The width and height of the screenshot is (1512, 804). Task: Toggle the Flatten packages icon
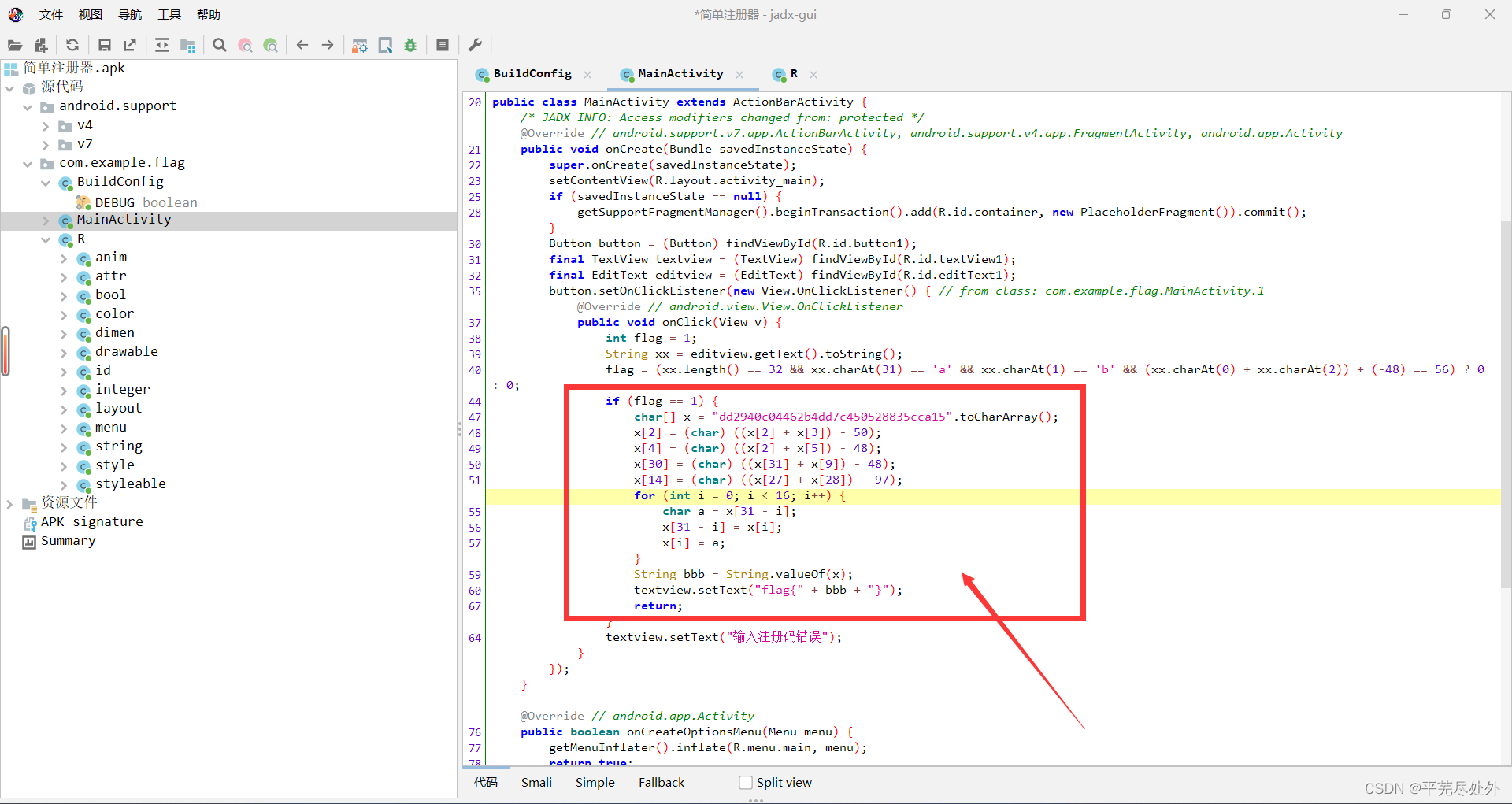pos(187,46)
